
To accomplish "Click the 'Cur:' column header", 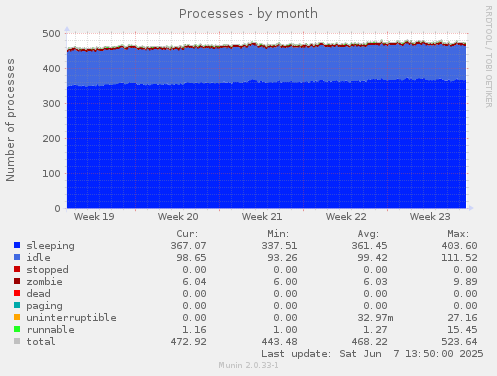I will [x=187, y=234].
